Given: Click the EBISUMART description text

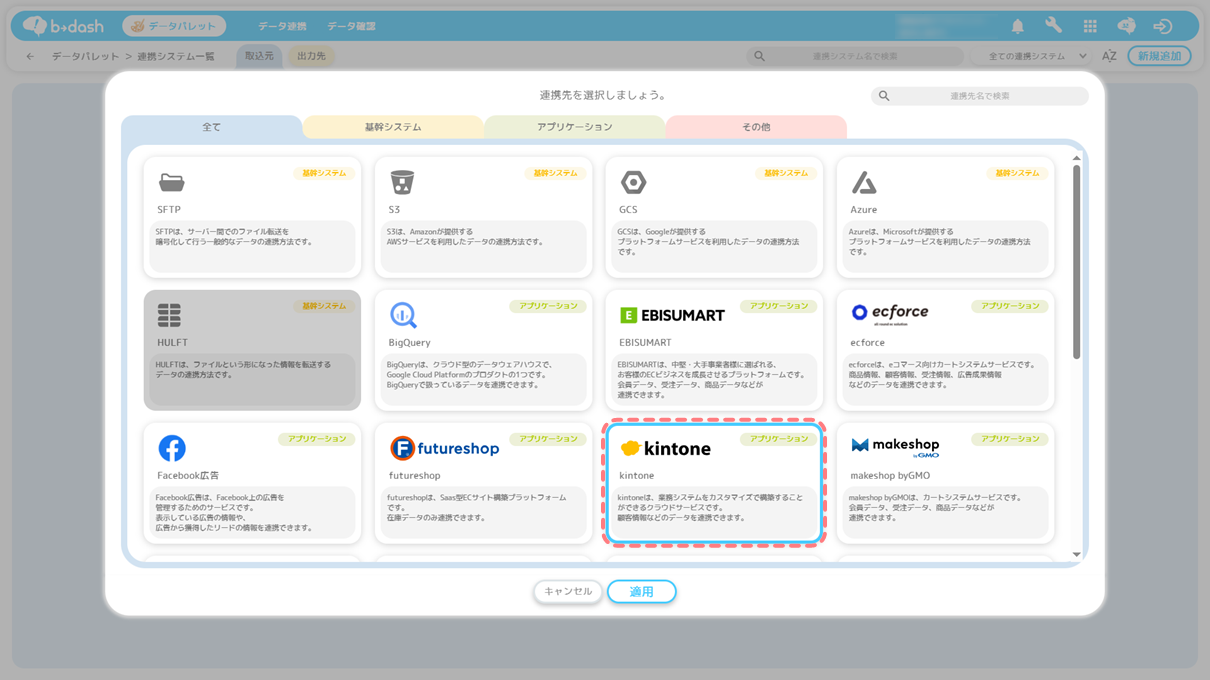Looking at the screenshot, I should pos(711,379).
